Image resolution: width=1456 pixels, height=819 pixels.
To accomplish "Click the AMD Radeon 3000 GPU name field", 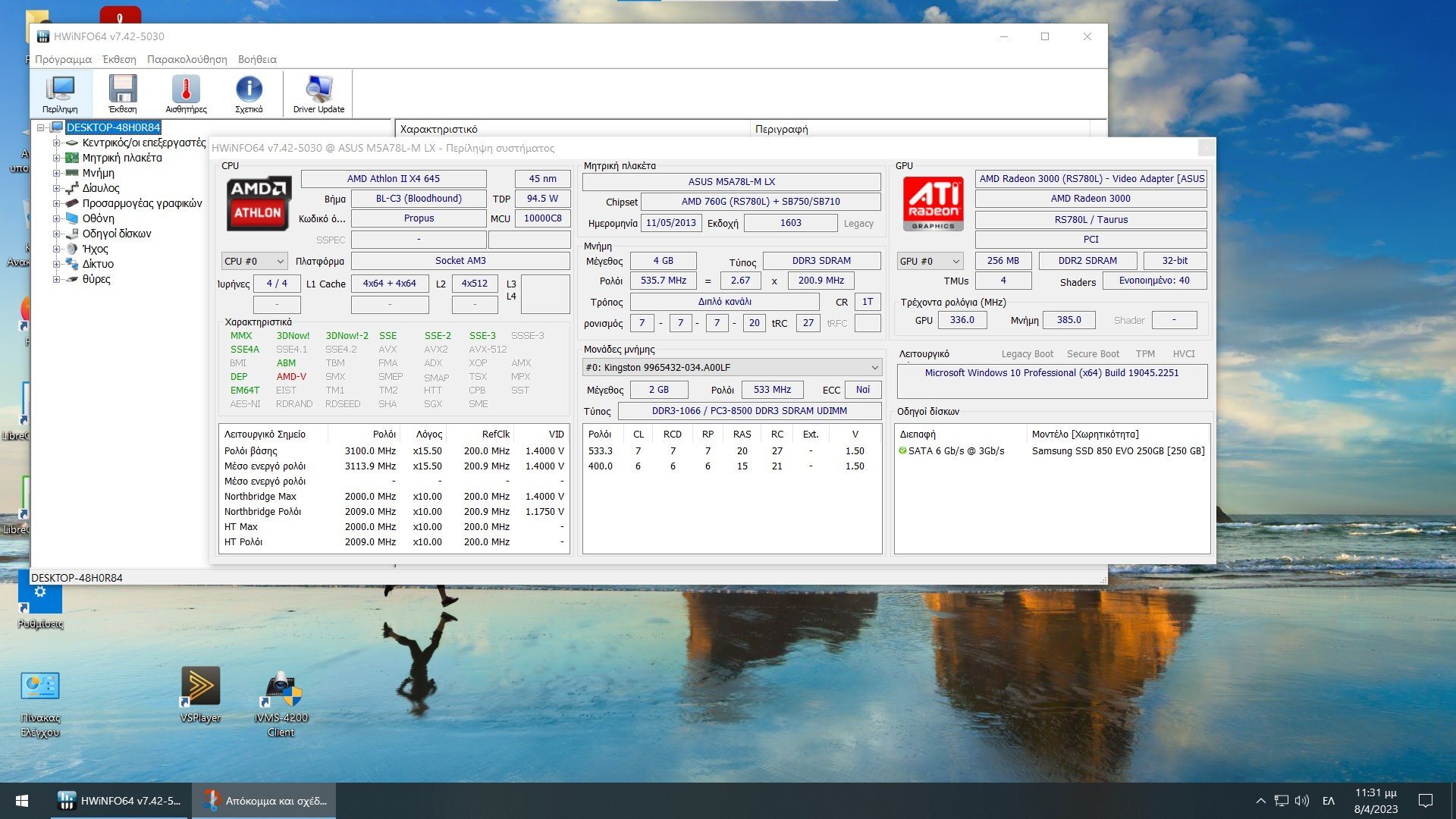I will pyautogui.click(x=1090, y=199).
